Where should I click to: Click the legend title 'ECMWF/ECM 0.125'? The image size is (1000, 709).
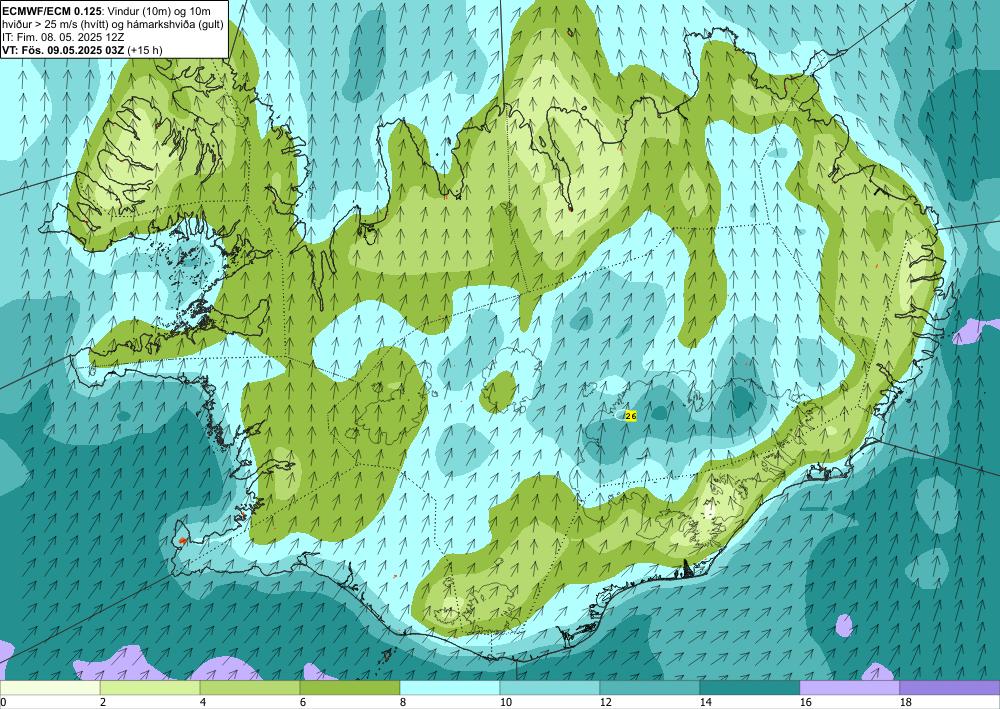click(51, 10)
